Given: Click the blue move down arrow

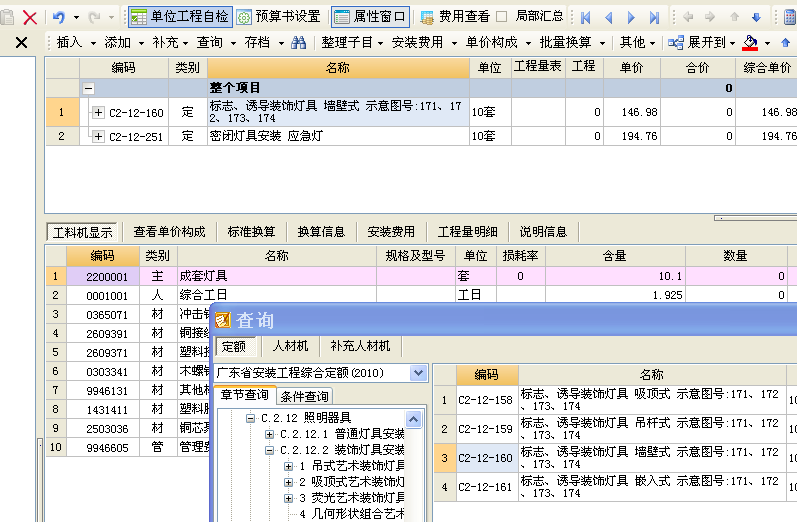Looking at the screenshot, I should [x=756, y=17].
